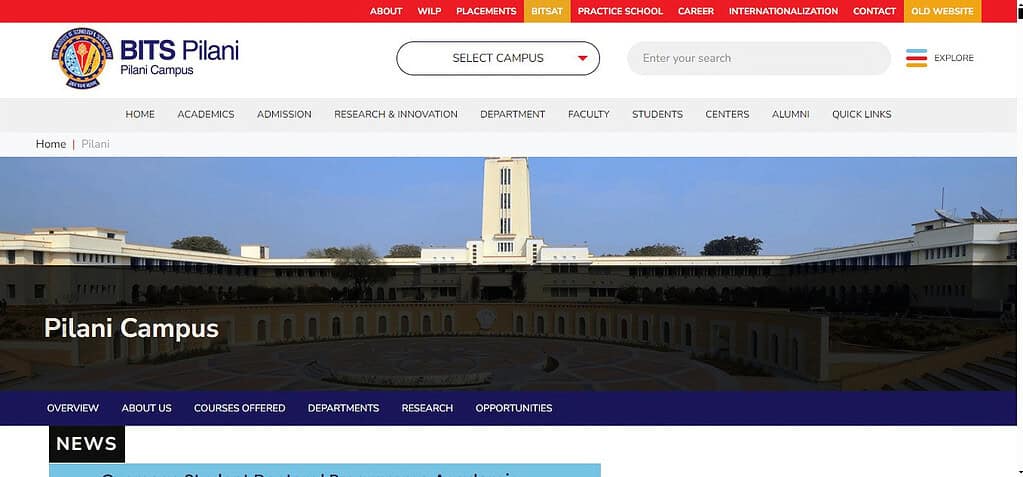Click the Pilani breadcrumb text
The image size is (1023, 477).
click(95, 144)
